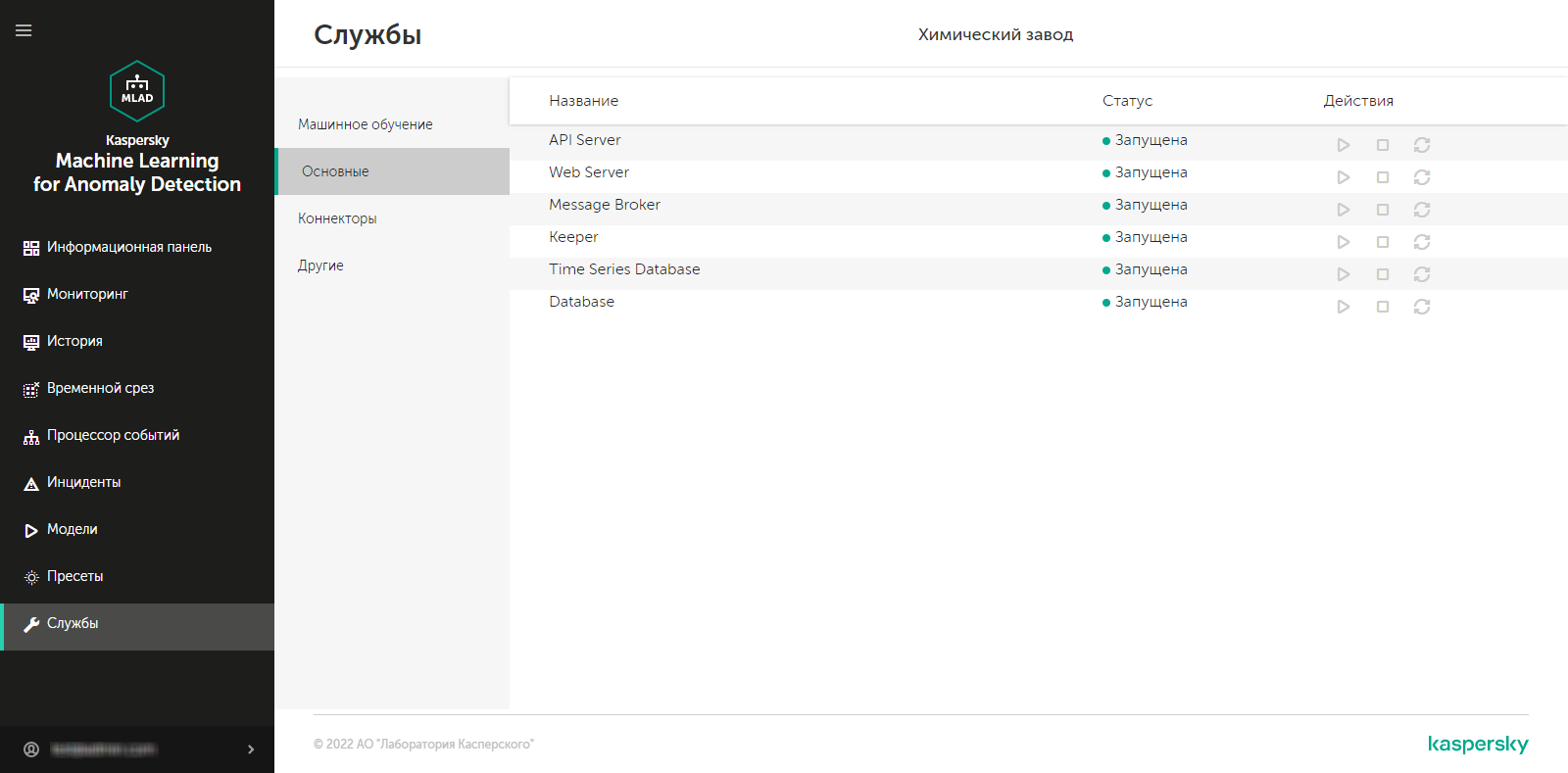The image size is (1568, 773).
Task: Expand the user account menu arrow
Action: click(x=251, y=749)
